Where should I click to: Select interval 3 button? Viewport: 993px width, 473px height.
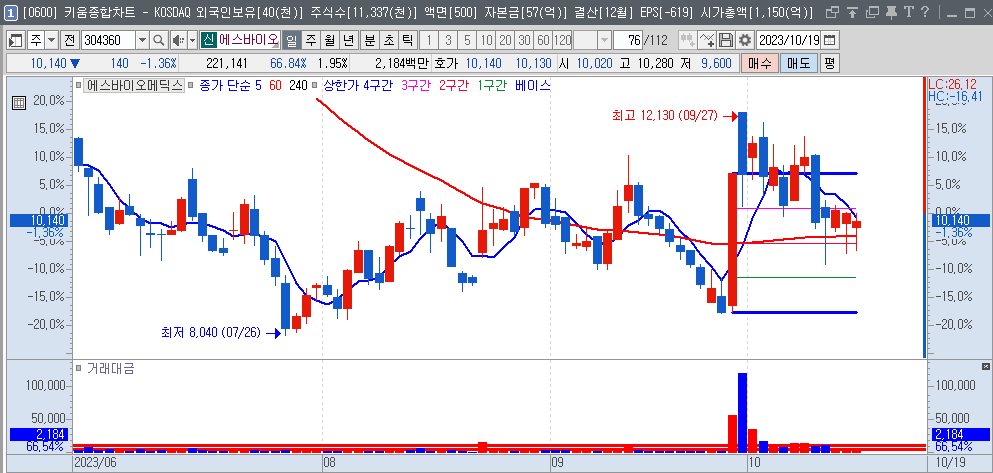448,41
